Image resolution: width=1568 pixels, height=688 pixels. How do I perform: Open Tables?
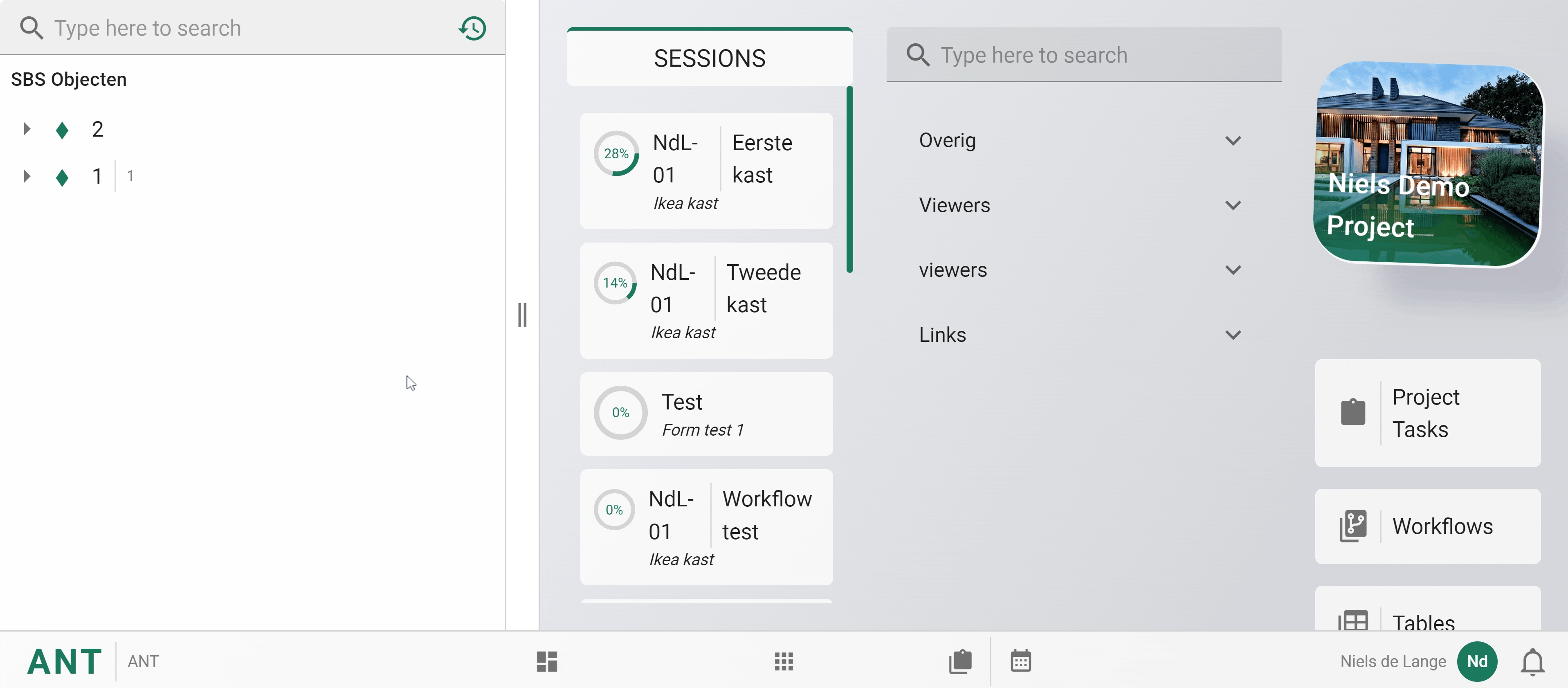click(x=1427, y=609)
